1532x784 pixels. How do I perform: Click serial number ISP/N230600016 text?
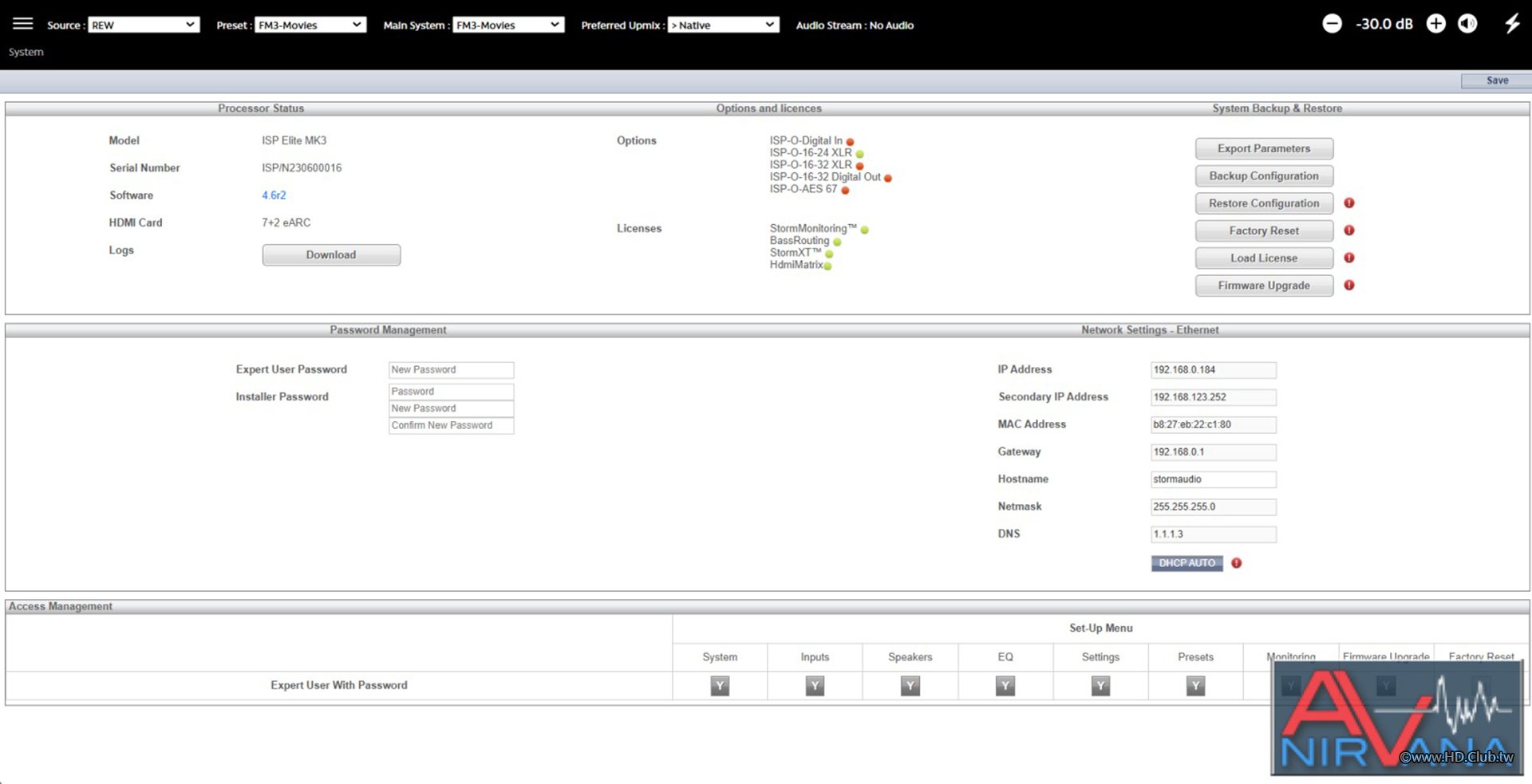point(302,168)
